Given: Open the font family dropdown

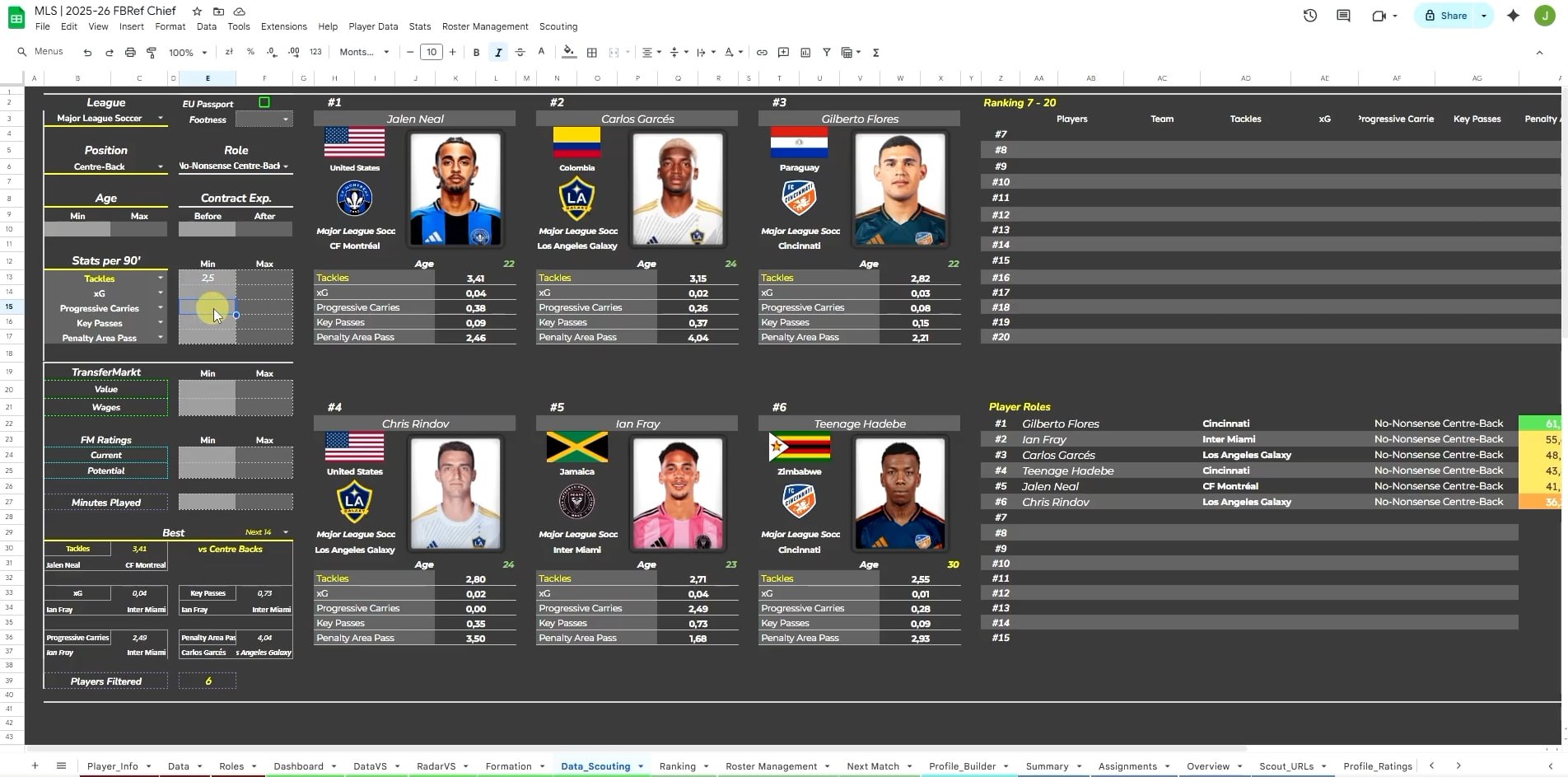Looking at the screenshot, I should click(364, 52).
